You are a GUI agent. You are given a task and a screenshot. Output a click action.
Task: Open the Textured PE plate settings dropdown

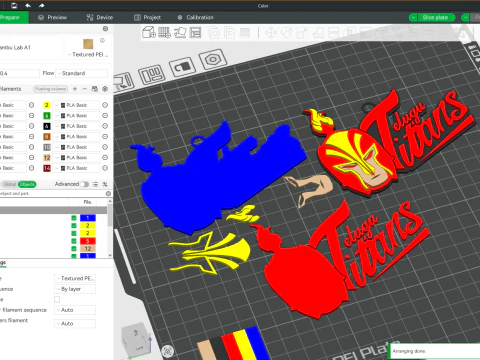tap(75, 278)
